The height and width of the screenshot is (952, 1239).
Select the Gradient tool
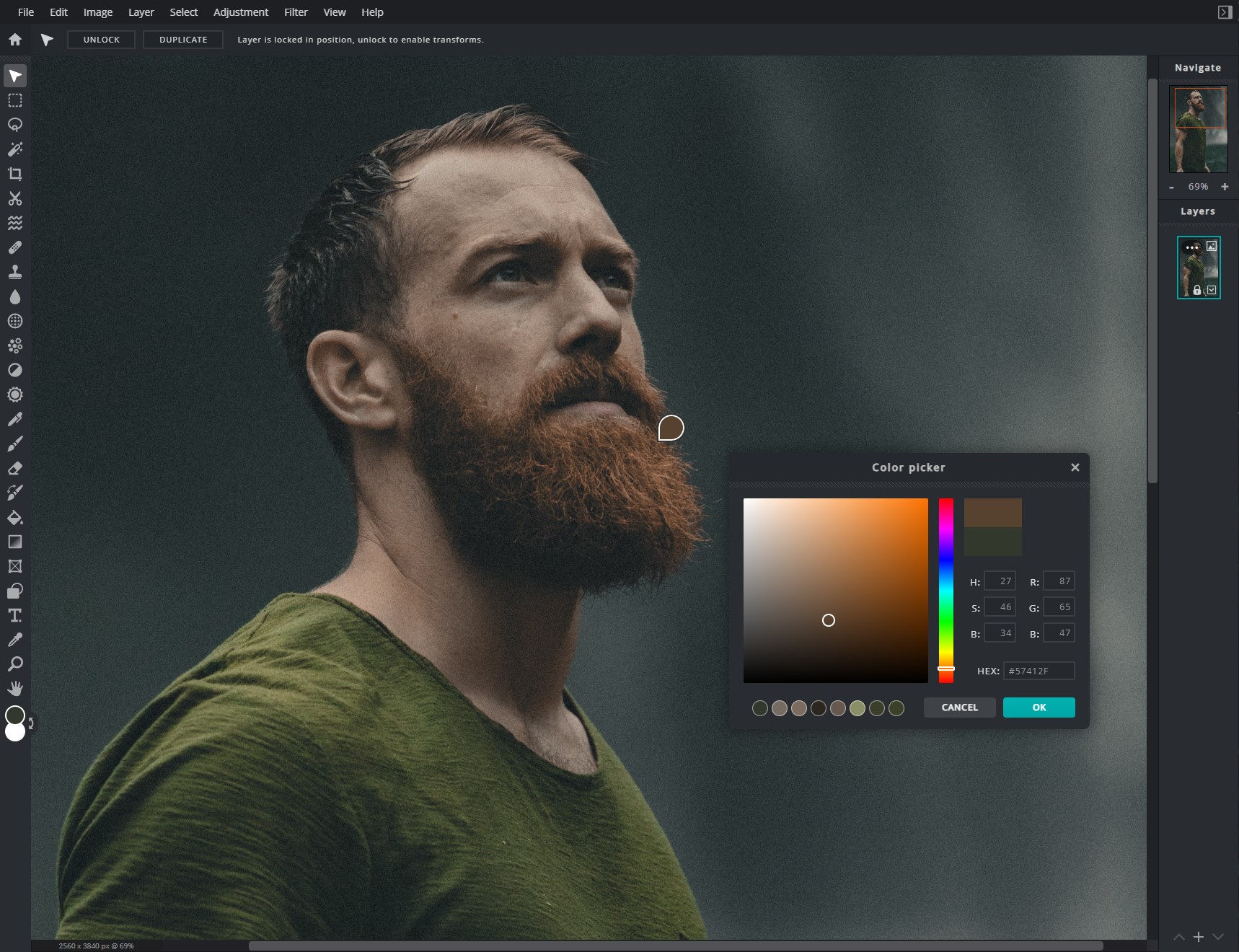tap(15, 542)
